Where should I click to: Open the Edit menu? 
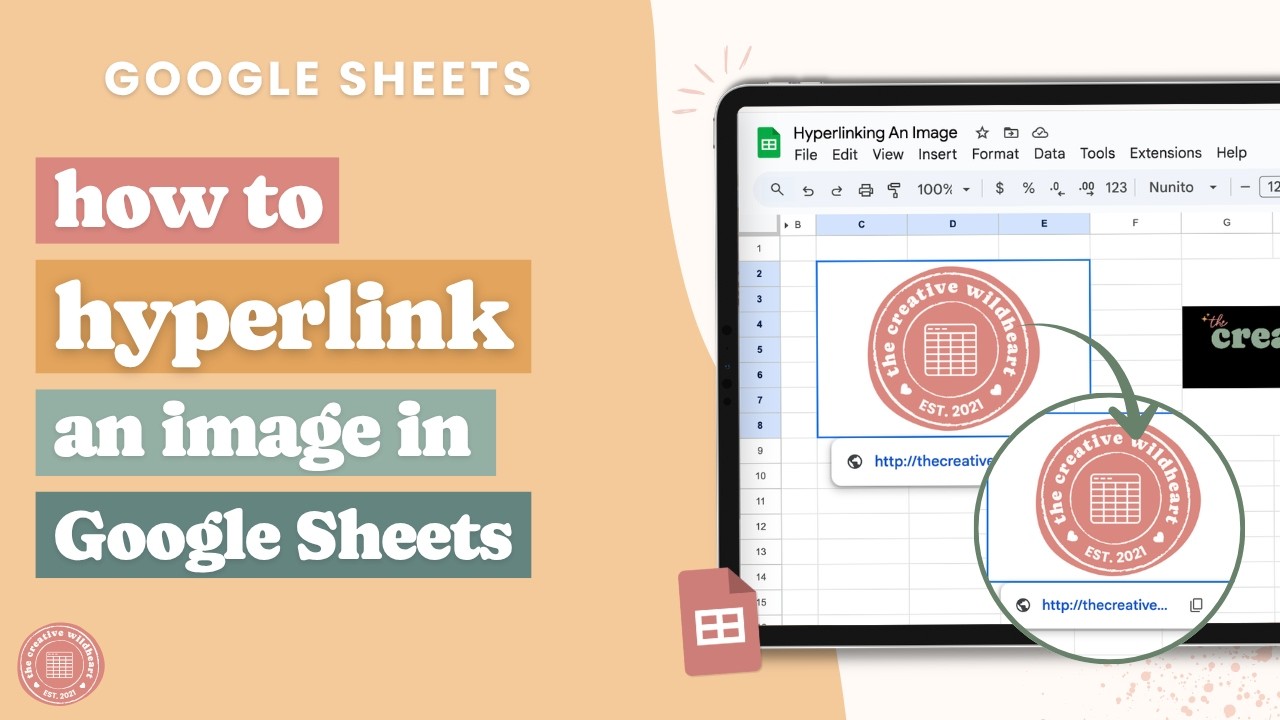(845, 154)
